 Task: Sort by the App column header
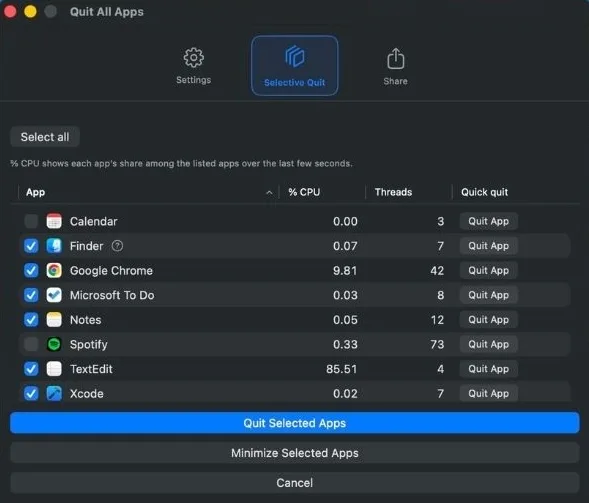(36, 192)
